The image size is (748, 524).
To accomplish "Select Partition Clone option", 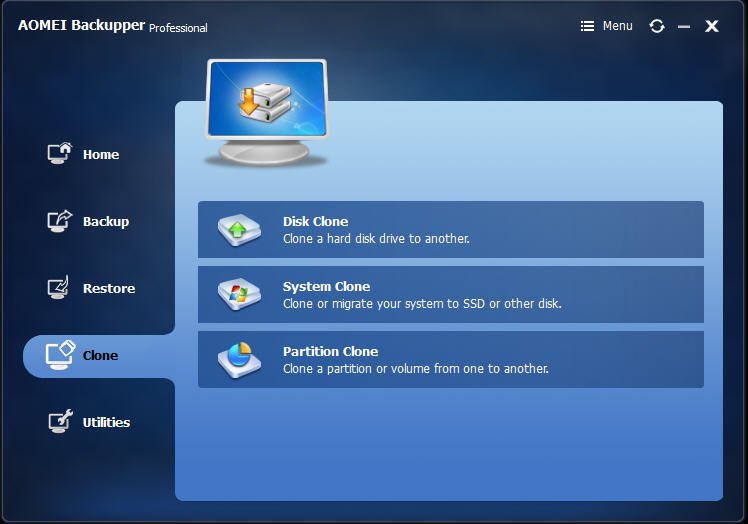I will coord(451,359).
